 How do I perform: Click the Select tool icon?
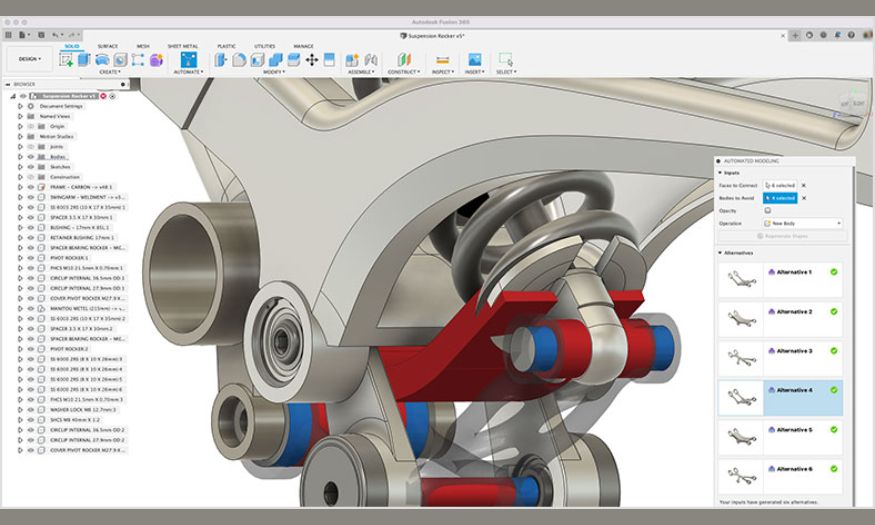click(x=506, y=60)
